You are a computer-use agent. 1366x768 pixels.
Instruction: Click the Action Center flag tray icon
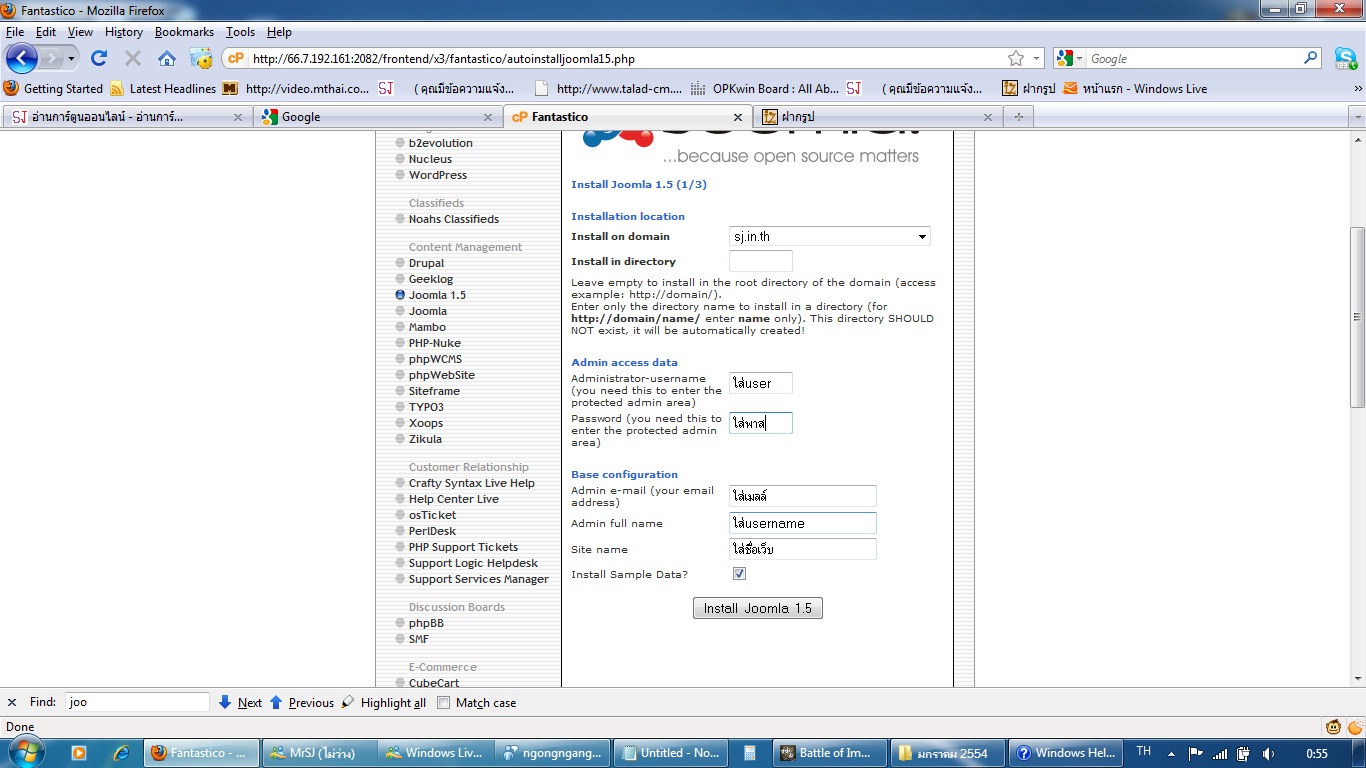pos(1195,753)
